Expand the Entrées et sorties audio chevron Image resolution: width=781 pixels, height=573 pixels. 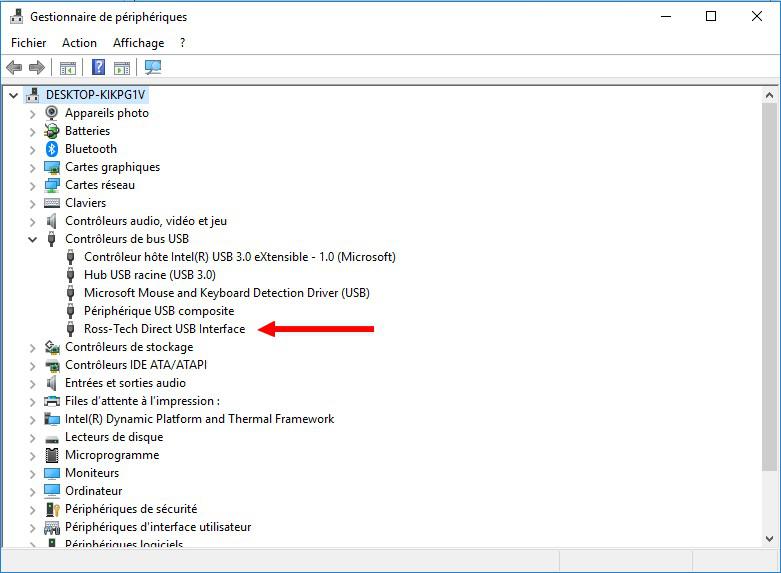32,384
